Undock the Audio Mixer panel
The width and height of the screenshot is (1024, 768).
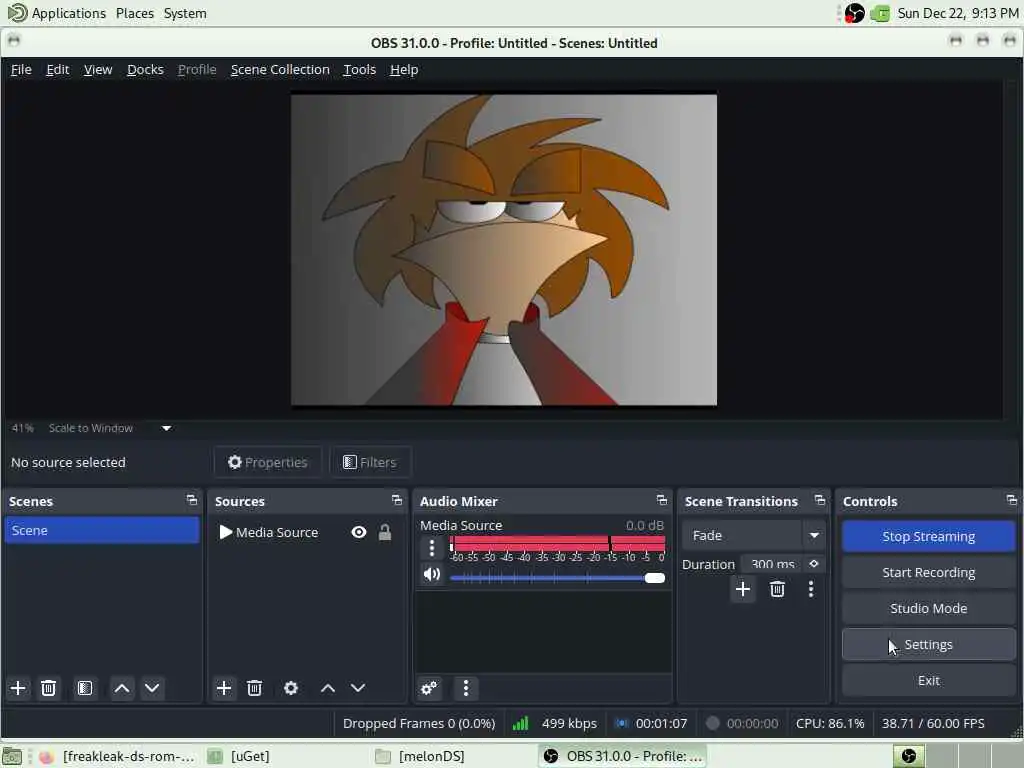click(662, 500)
